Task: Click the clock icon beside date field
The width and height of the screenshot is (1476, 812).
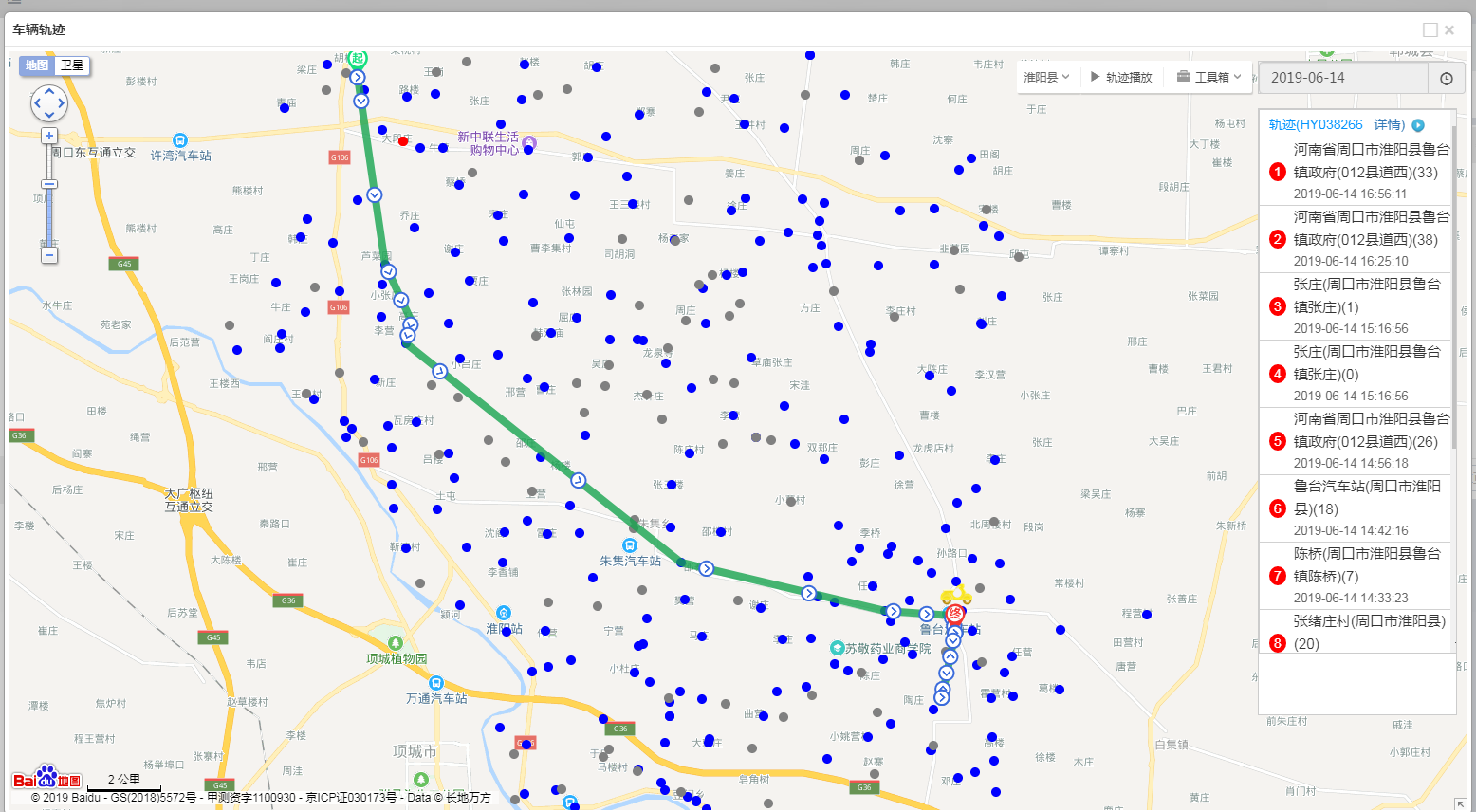Action: (1446, 79)
